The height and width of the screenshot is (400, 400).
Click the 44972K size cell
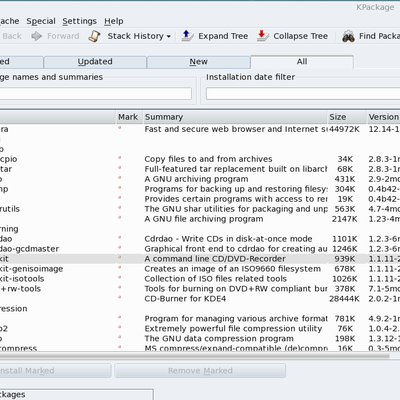[x=345, y=129]
